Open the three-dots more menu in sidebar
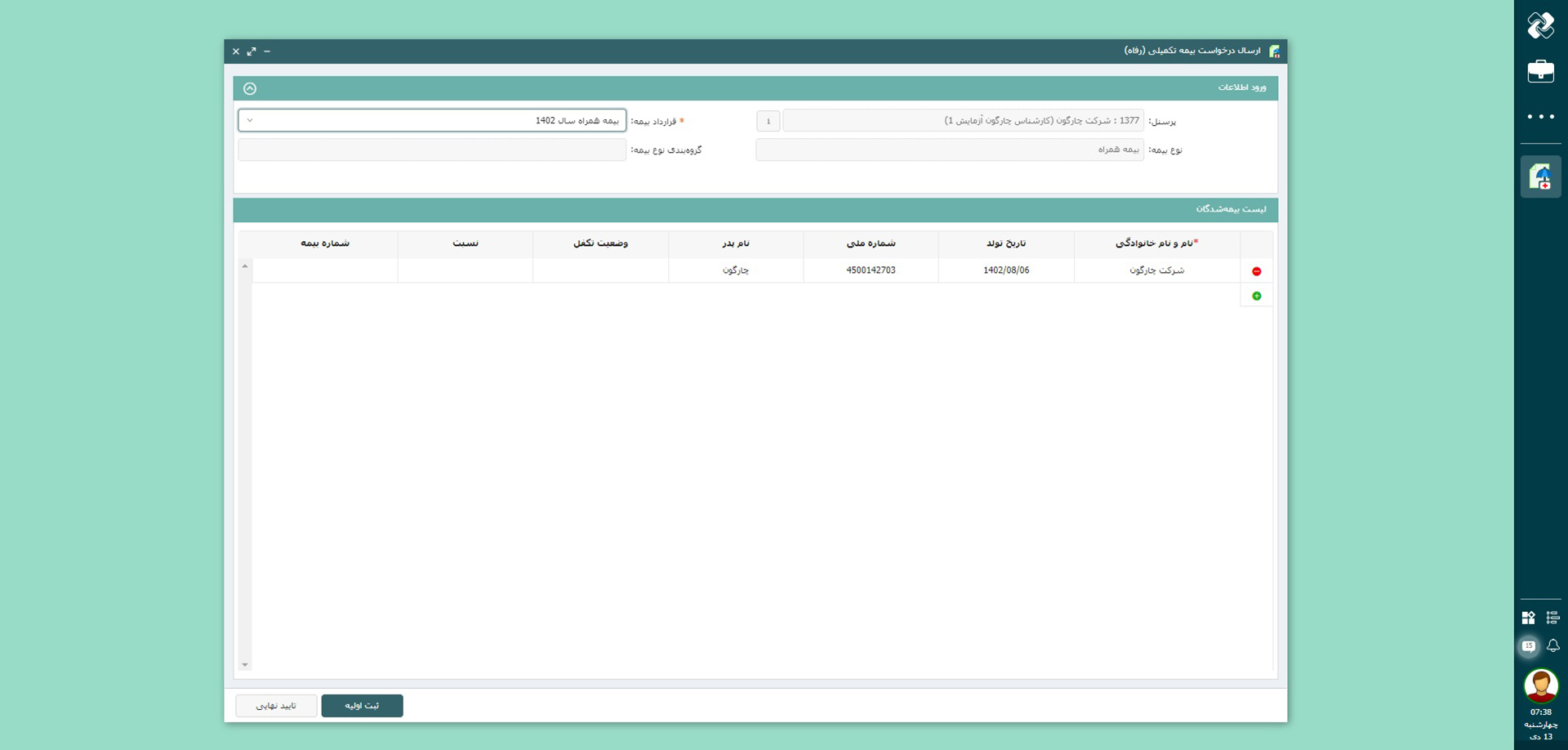Screen dimensions: 1568x750 pyautogui.click(x=1540, y=117)
